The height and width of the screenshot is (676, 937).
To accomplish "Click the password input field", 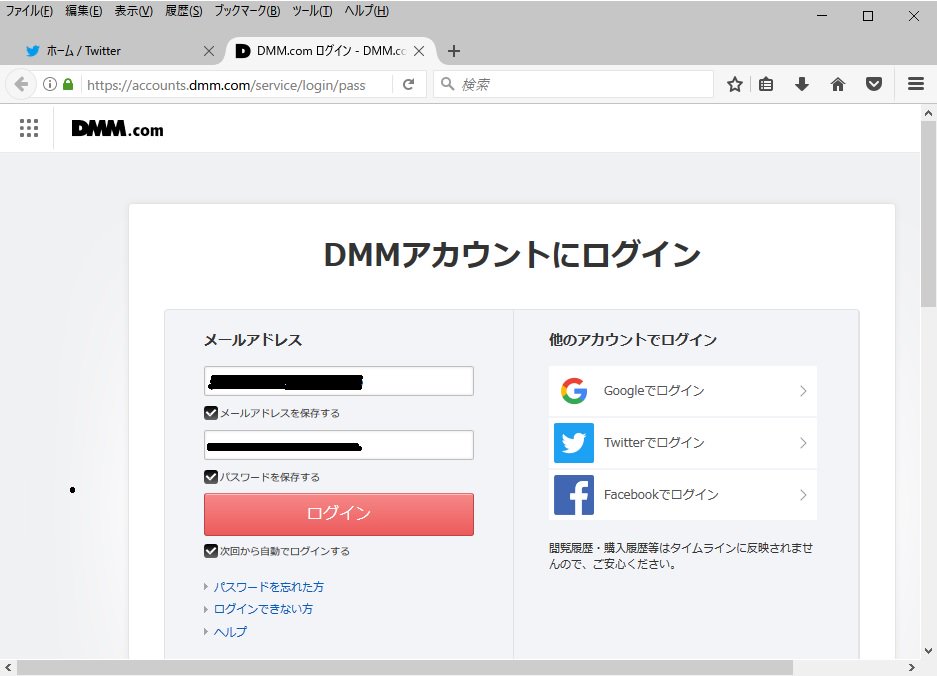I will click(x=339, y=445).
